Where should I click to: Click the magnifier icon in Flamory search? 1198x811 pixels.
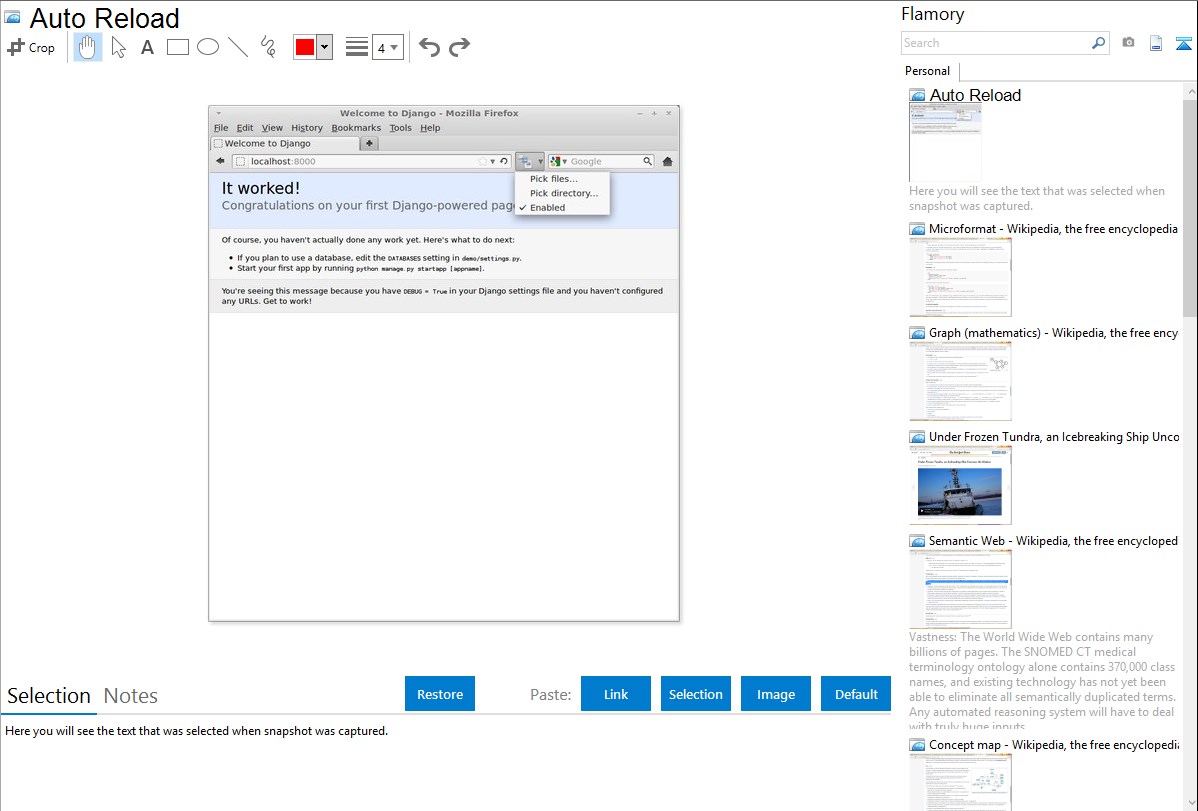click(x=1098, y=43)
